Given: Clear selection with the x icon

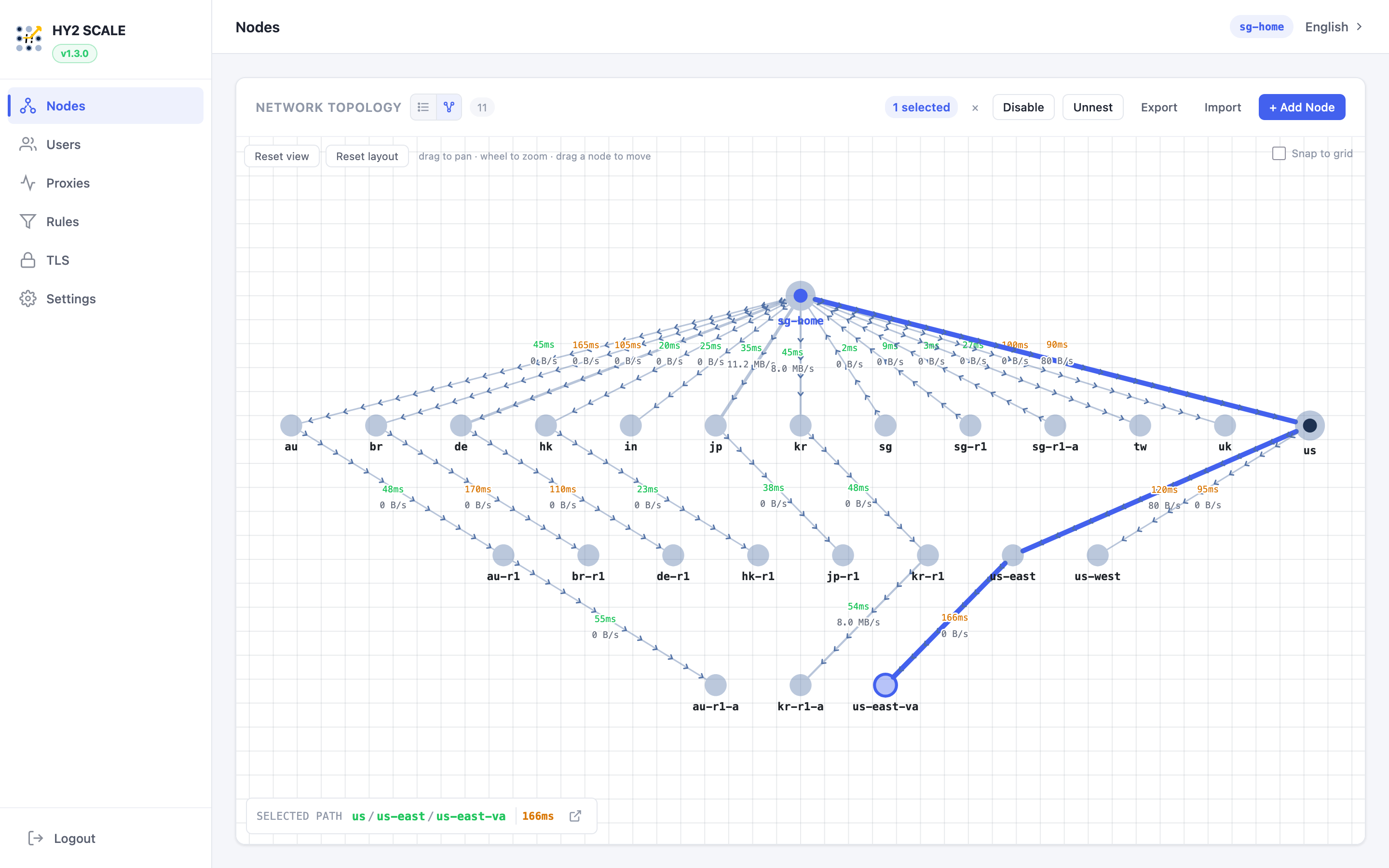Looking at the screenshot, I should 975,108.
